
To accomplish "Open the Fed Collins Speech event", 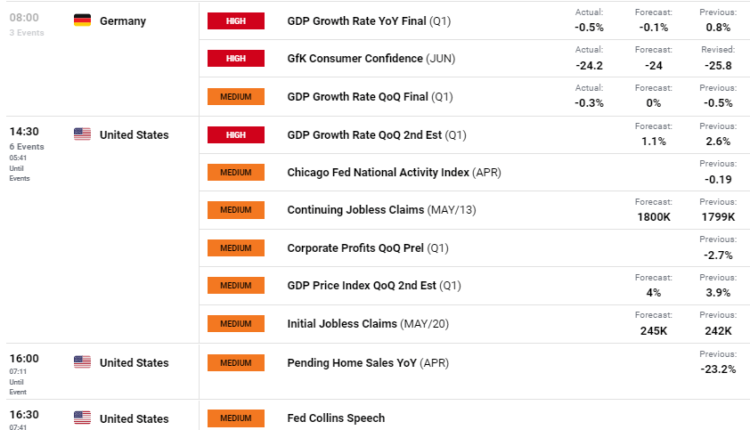I will tap(335, 418).
